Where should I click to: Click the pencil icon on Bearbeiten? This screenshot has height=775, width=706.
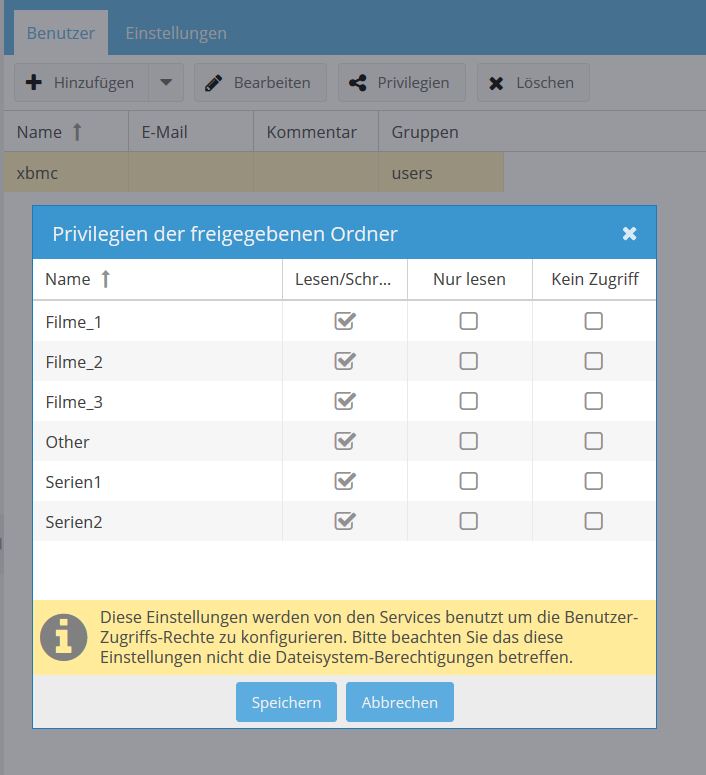click(x=214, y=83)
